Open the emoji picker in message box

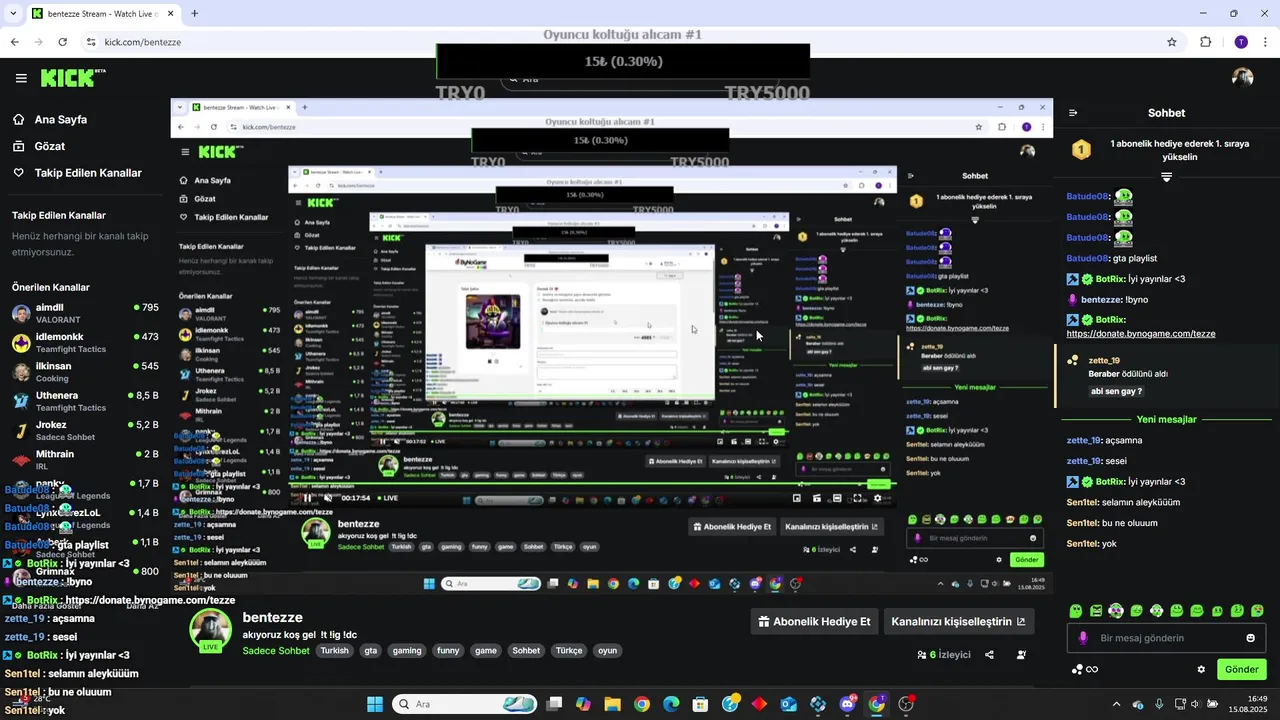point(1251,638)
